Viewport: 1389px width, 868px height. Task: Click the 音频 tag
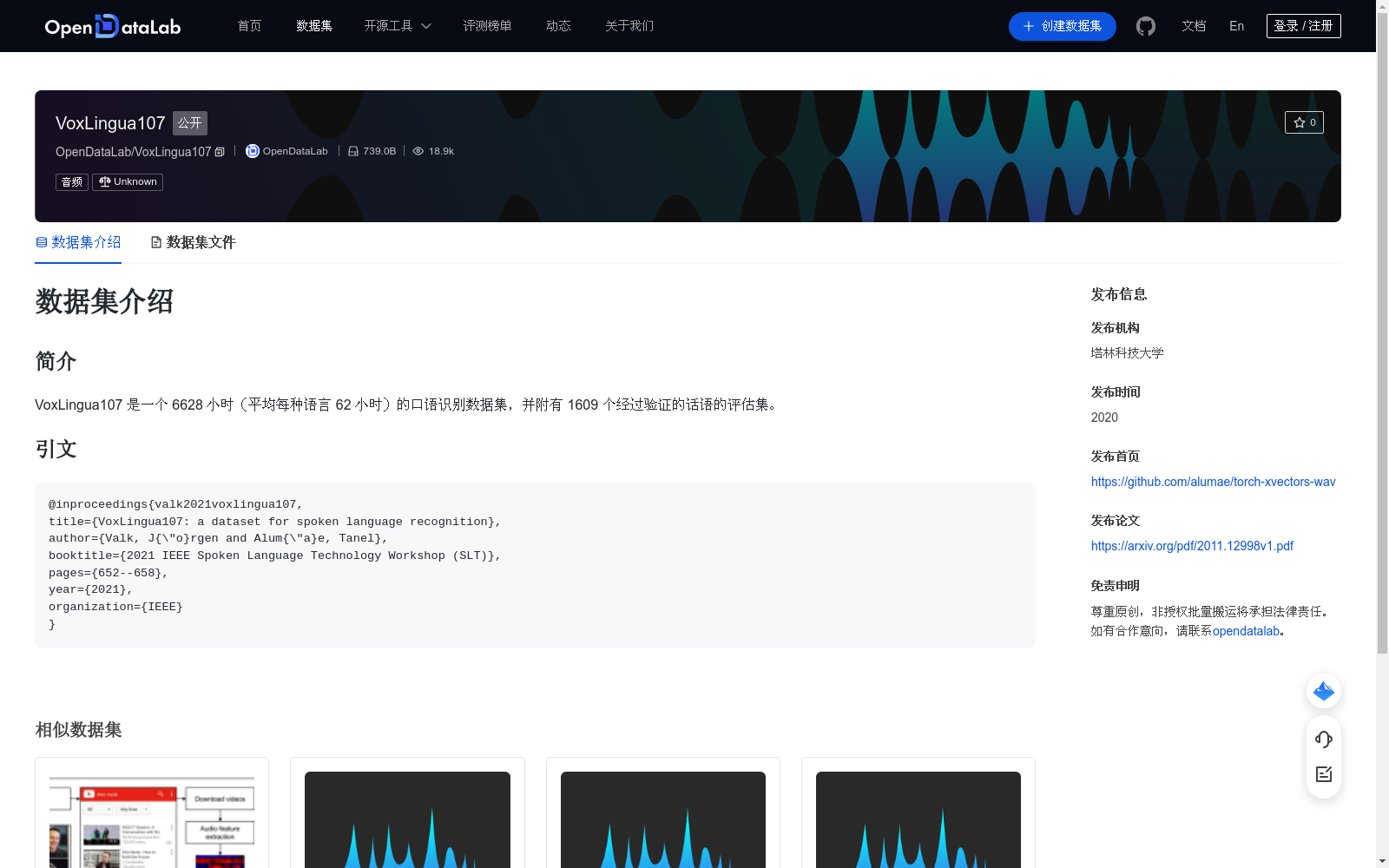[72, 181]
